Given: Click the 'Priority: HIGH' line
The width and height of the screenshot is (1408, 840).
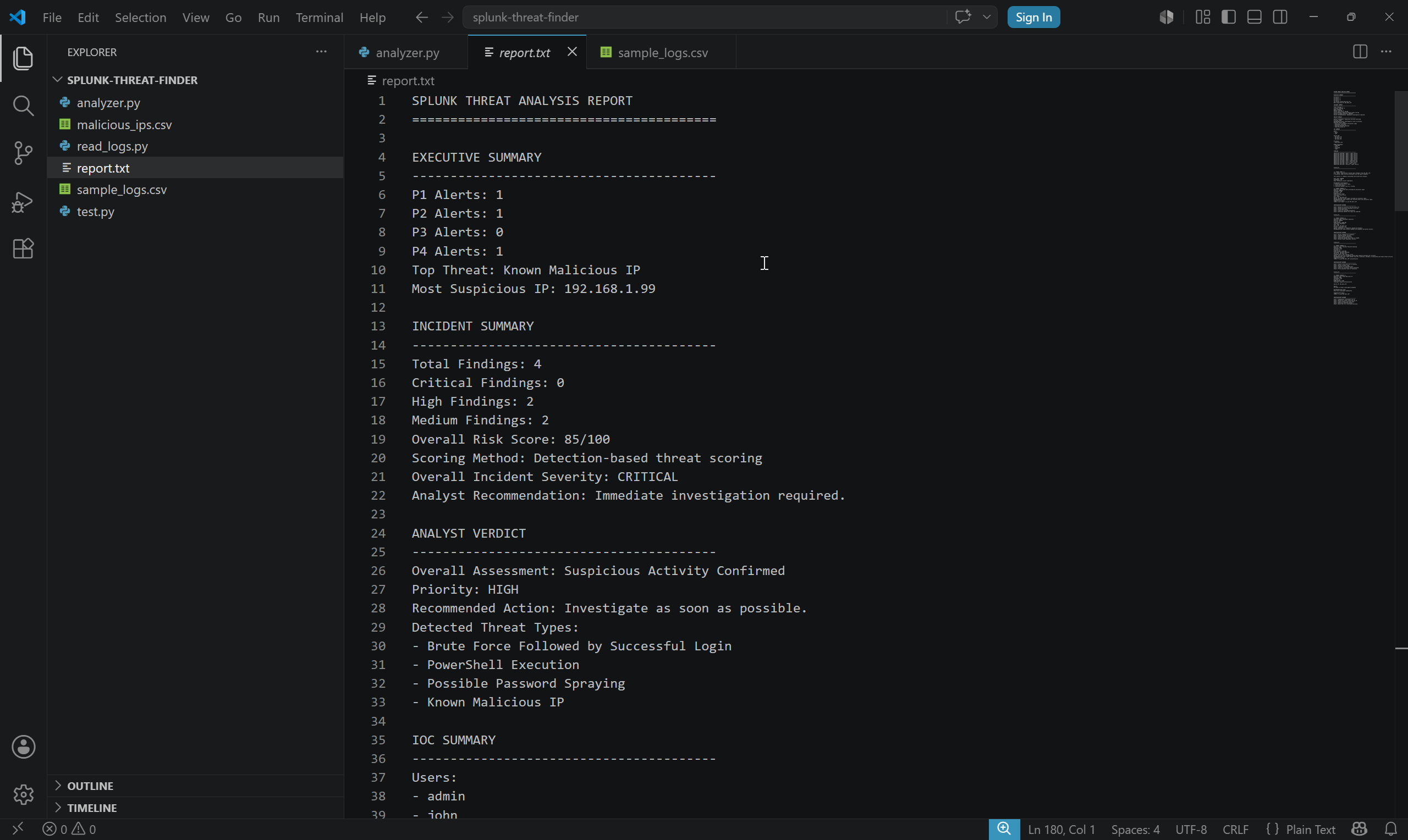Looking at the screenshot, I should (x=465, y=589).
